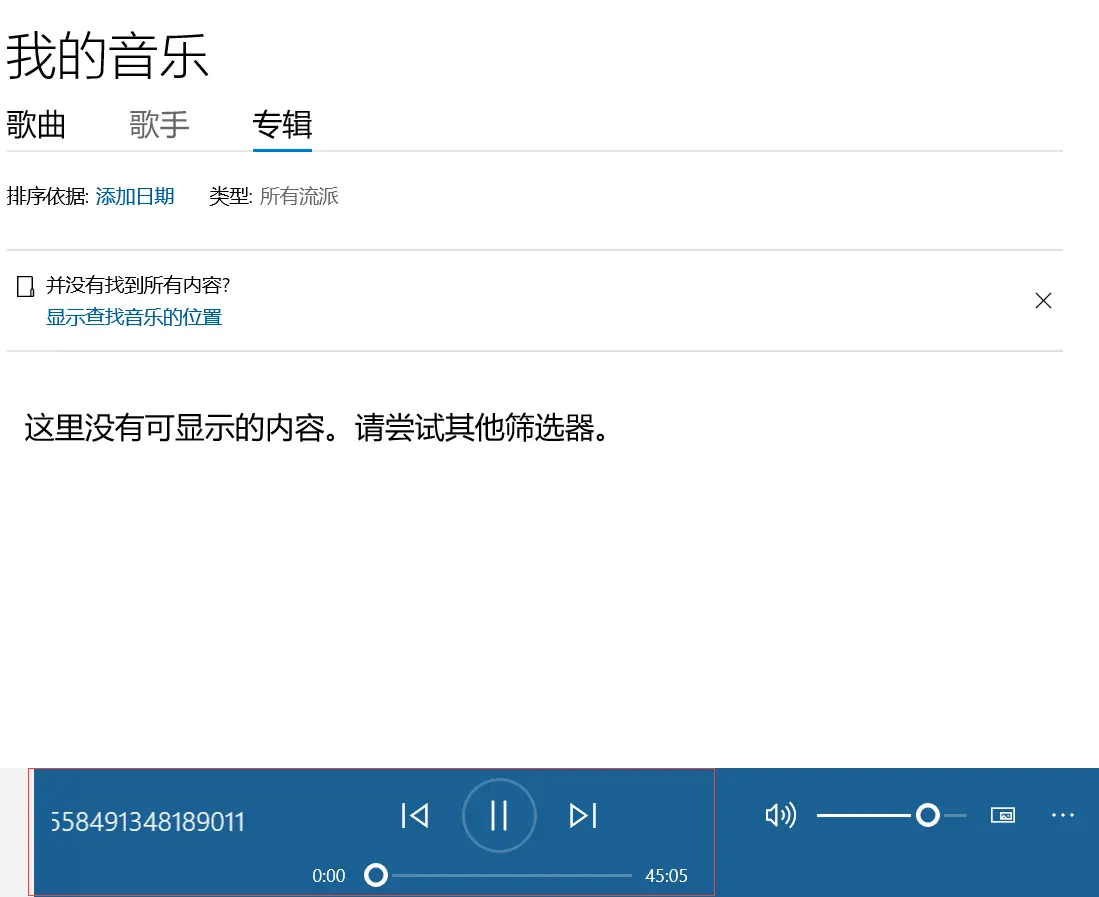Click the now playing title 558491348189011
This screenshot has width=1099, height=897.
(x=148, y=821)
